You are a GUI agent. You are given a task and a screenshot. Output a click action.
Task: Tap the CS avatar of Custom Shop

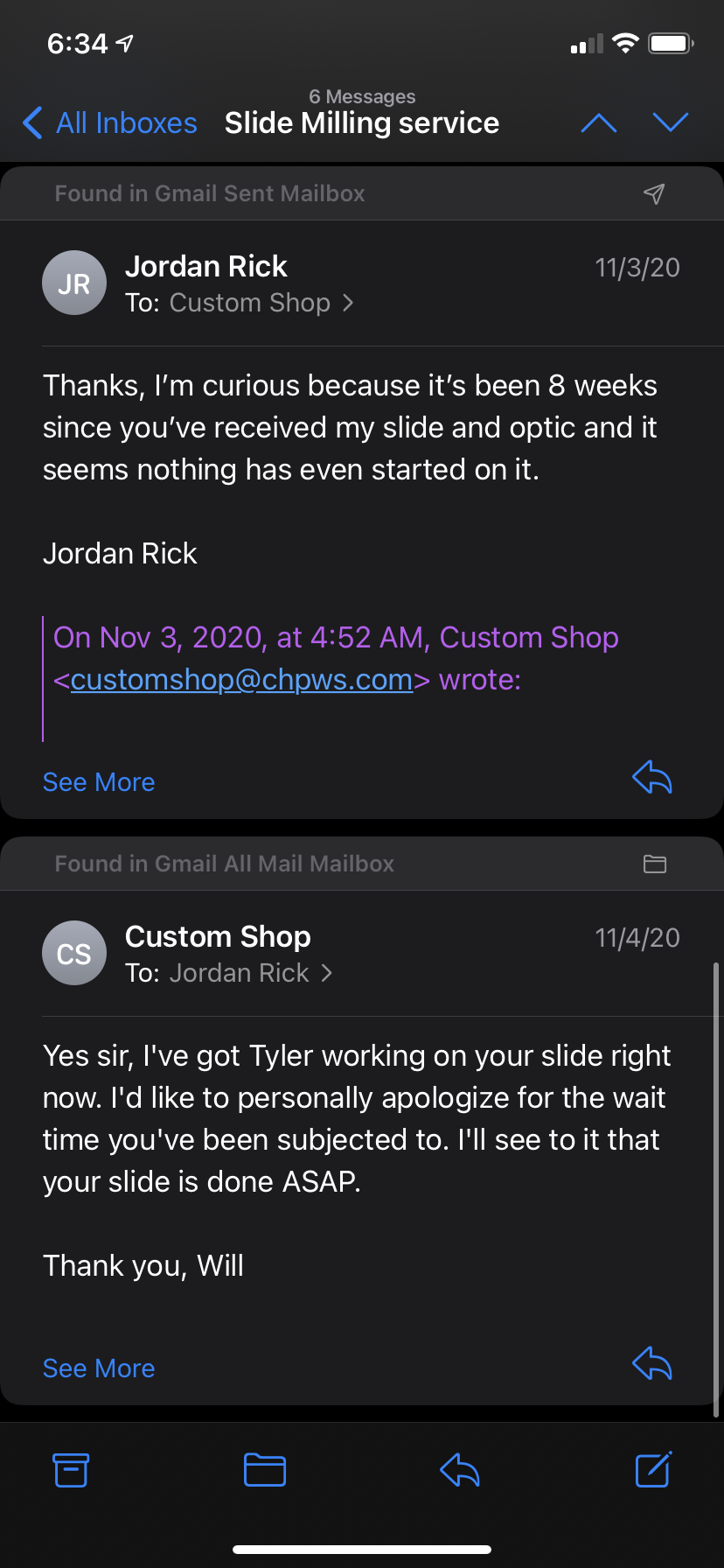coord(74,953)
